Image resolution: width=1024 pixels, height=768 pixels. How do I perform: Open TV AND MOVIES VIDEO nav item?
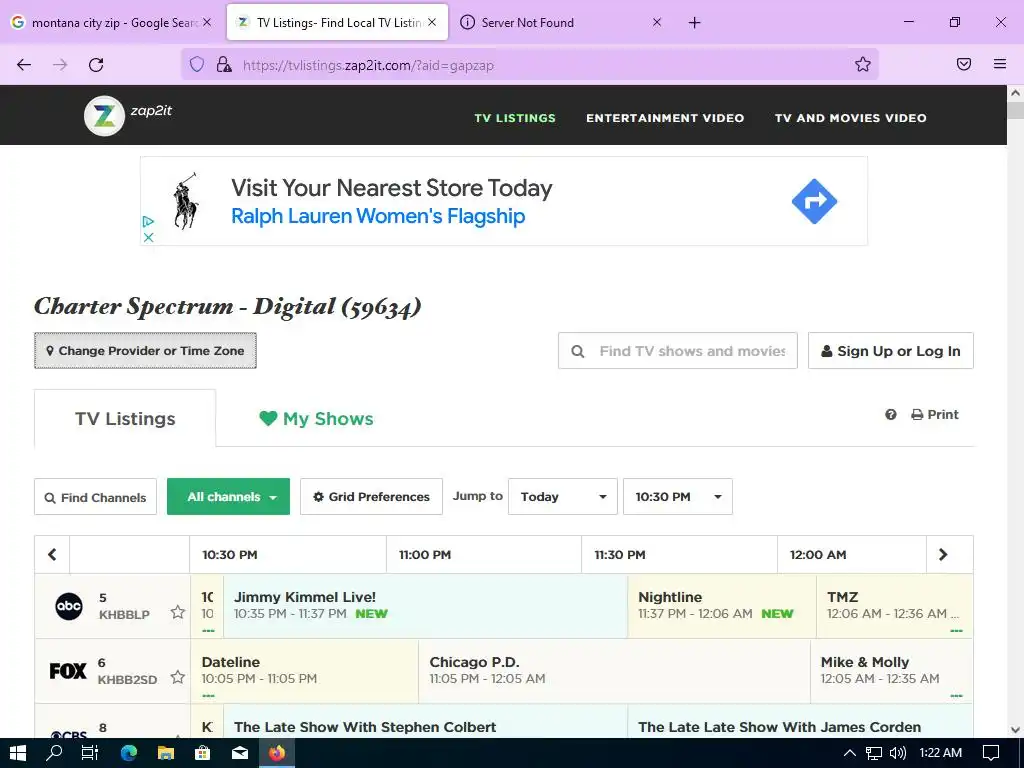850,118
